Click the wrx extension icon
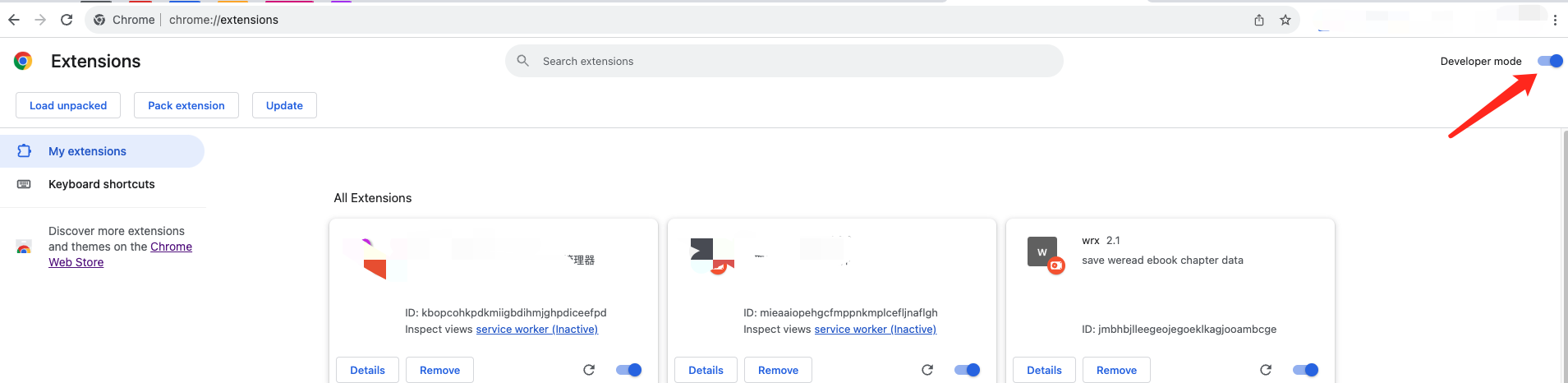Viewport: 1568px width, 383px height. (x=1045, y=255)
